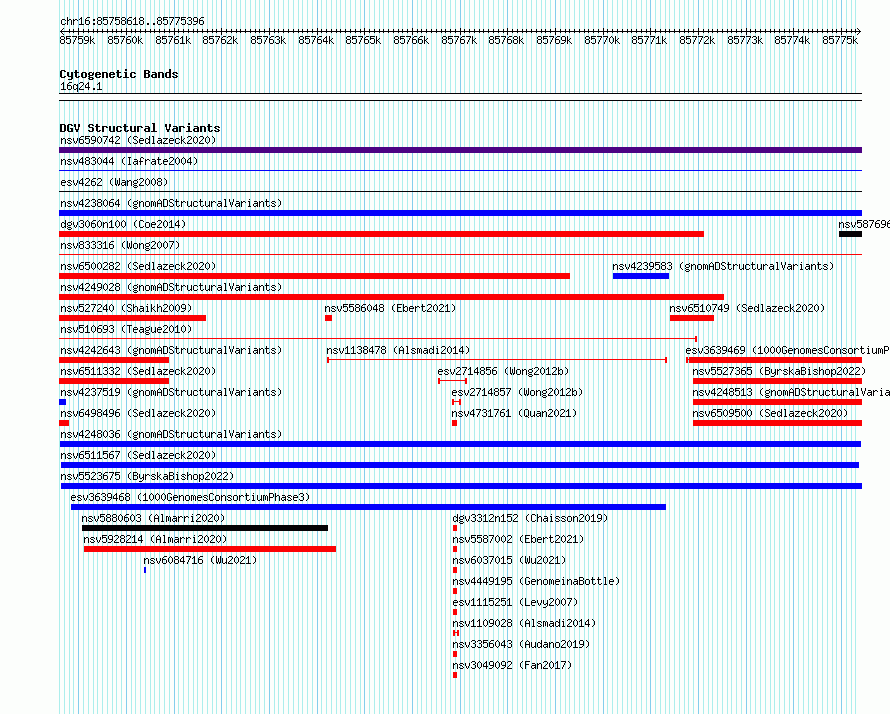Image resolution: width=890 pixels, height=714 pixels.
Task: Click the dgv3060n100 (Coe2014) label
Action: pos(123,224)
